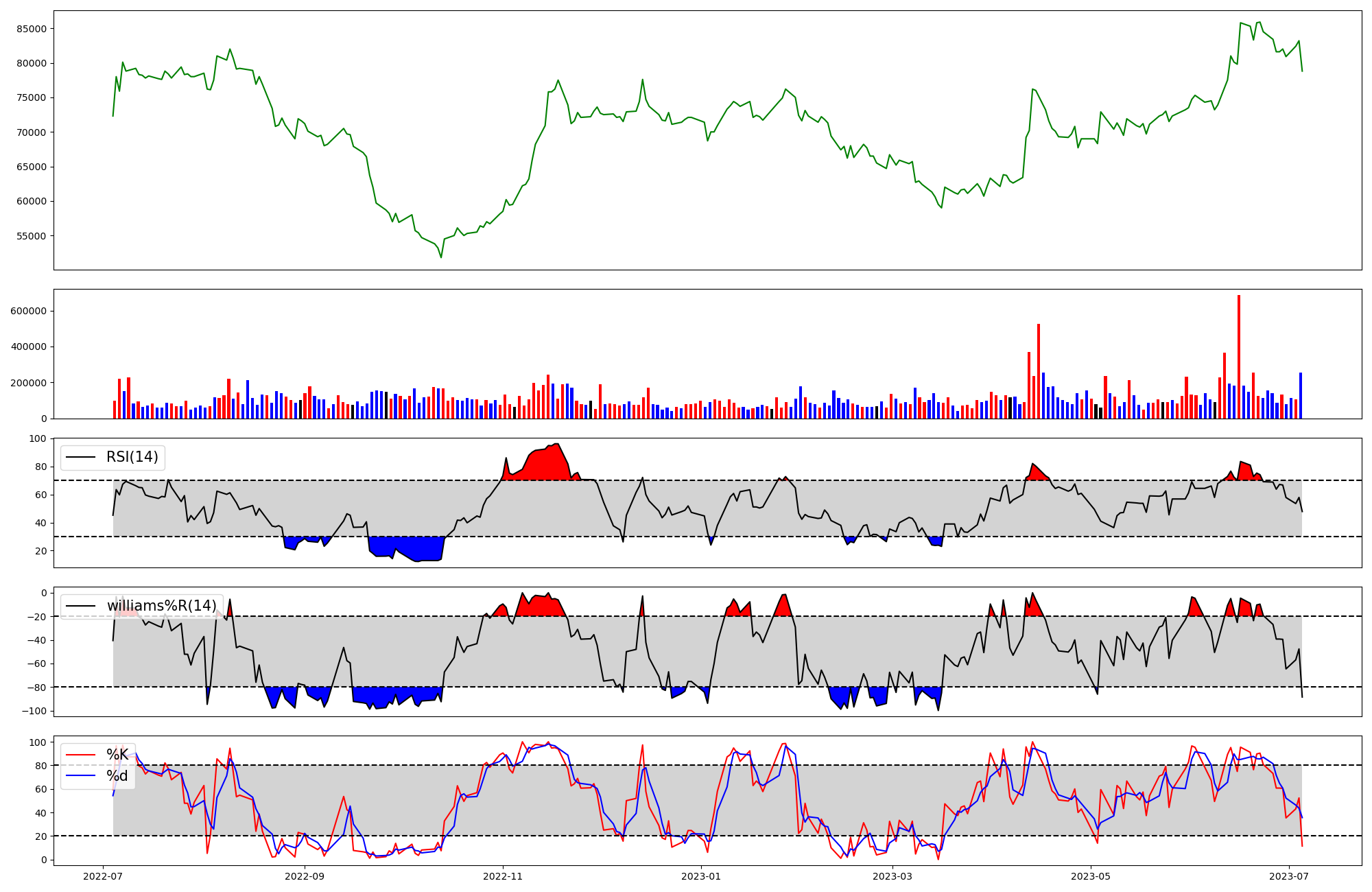Click the 55000 price axis label
Screen dimensions: 1372x892
(x=32, y=236)
